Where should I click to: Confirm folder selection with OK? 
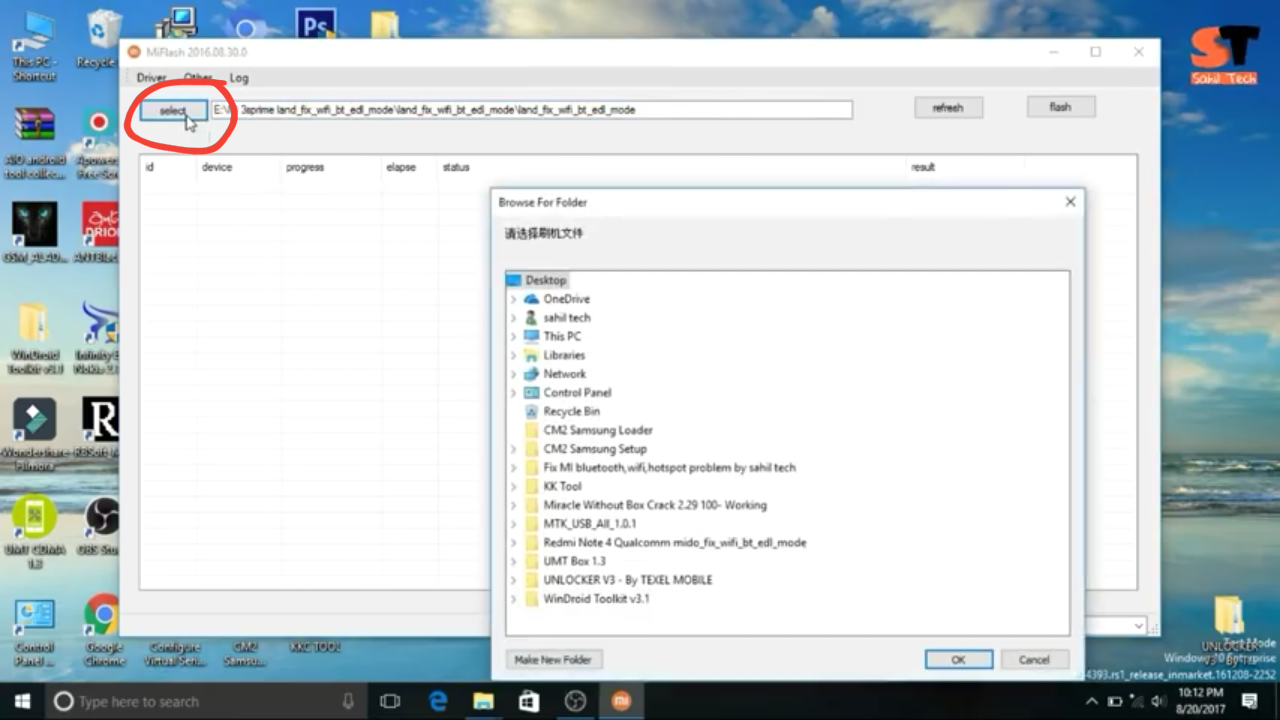958,660
